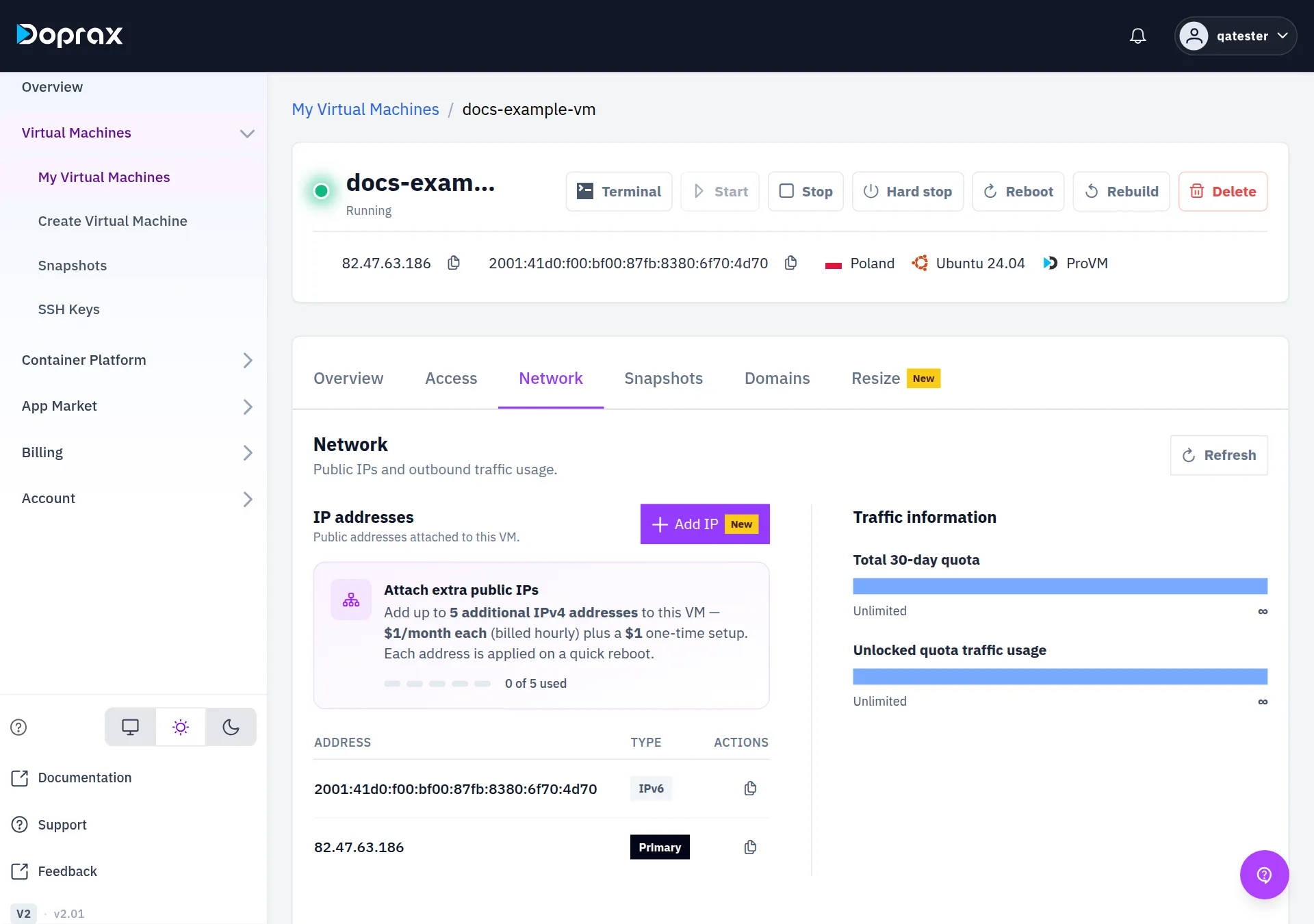Click the Add IP button
Viewport: 1314px width, 924px height.
click(x=705, y=524)
